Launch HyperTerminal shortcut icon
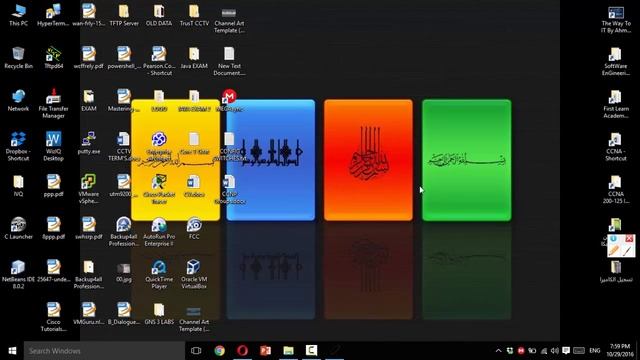Screen dimensions: 640x360 [53, 16]
